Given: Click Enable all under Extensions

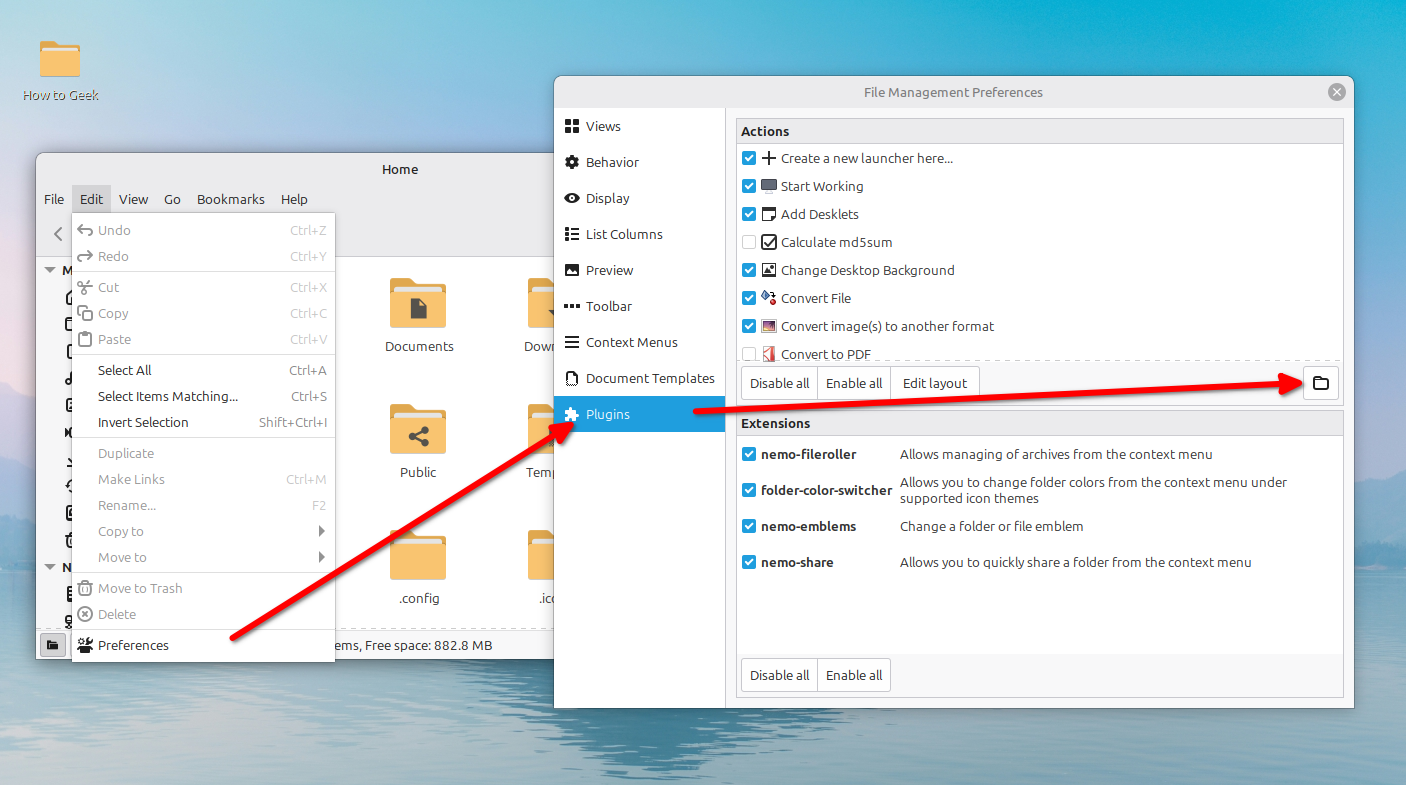Looking at the screenshot, I should click(854, 675).
